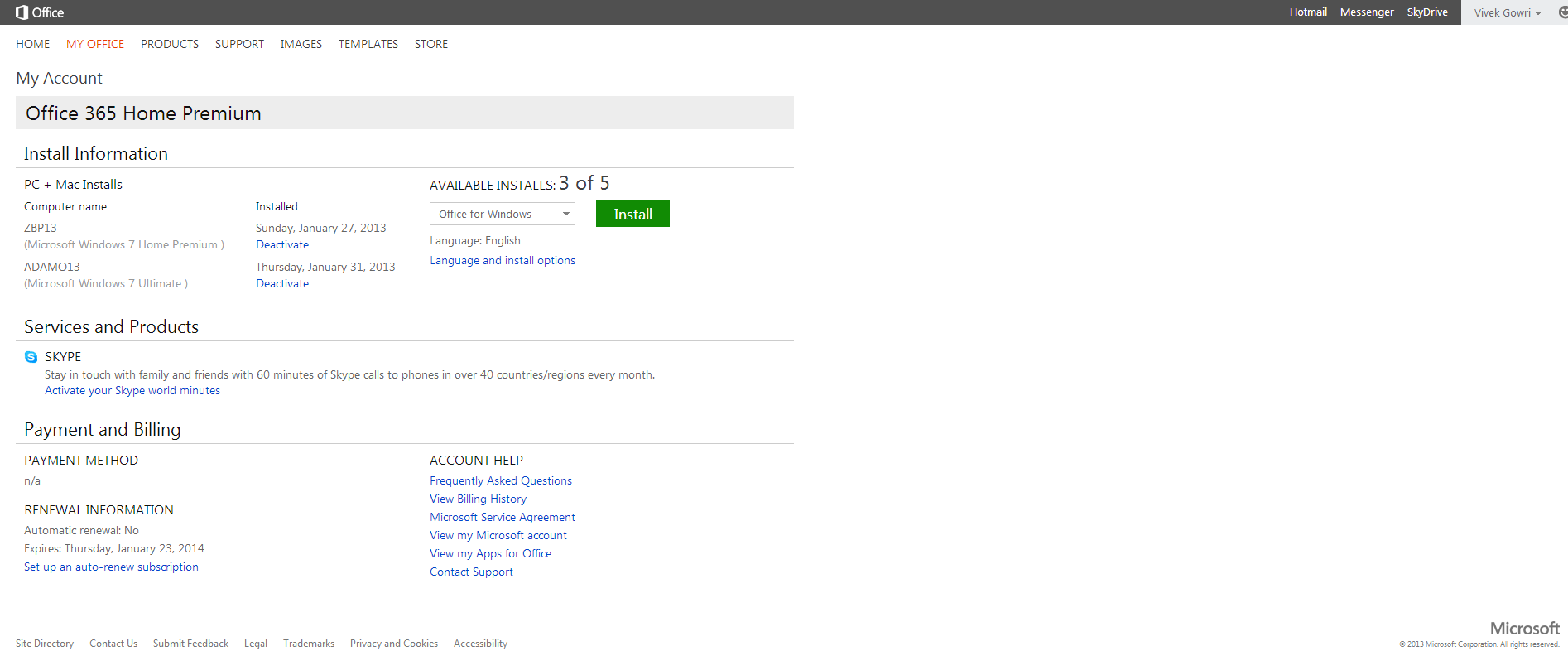This screenshot has width=1568, height=656.
Task: Click View my Apps for Office
Action: point(490,553)
